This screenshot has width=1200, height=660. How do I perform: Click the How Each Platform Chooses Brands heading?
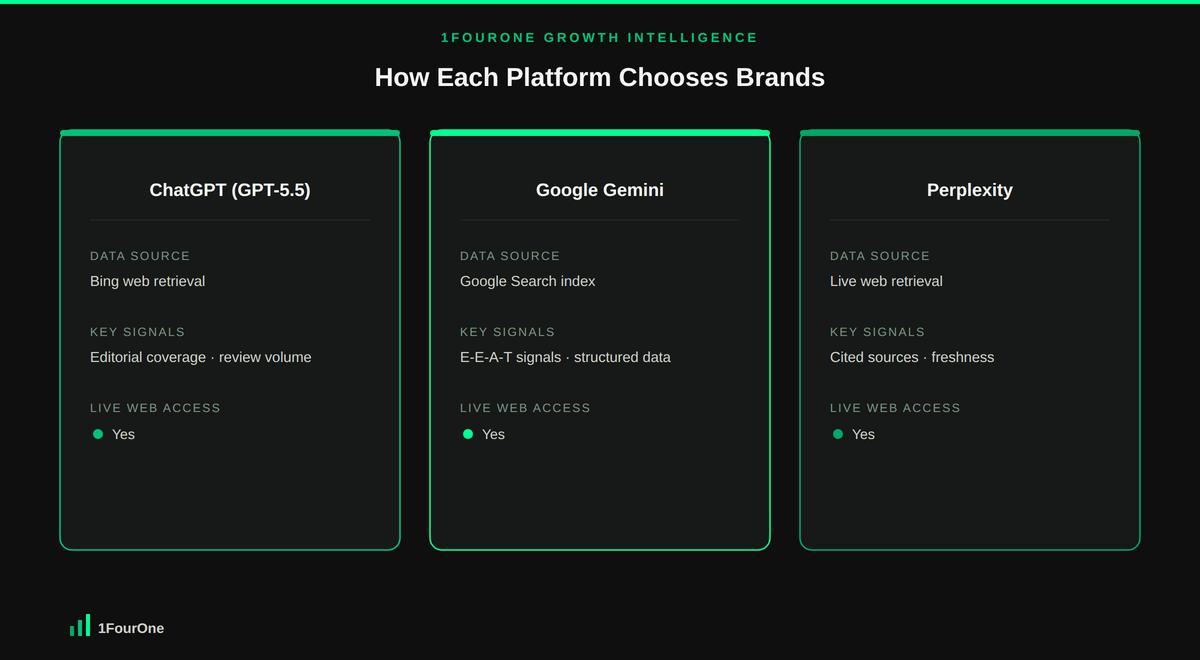600,77
